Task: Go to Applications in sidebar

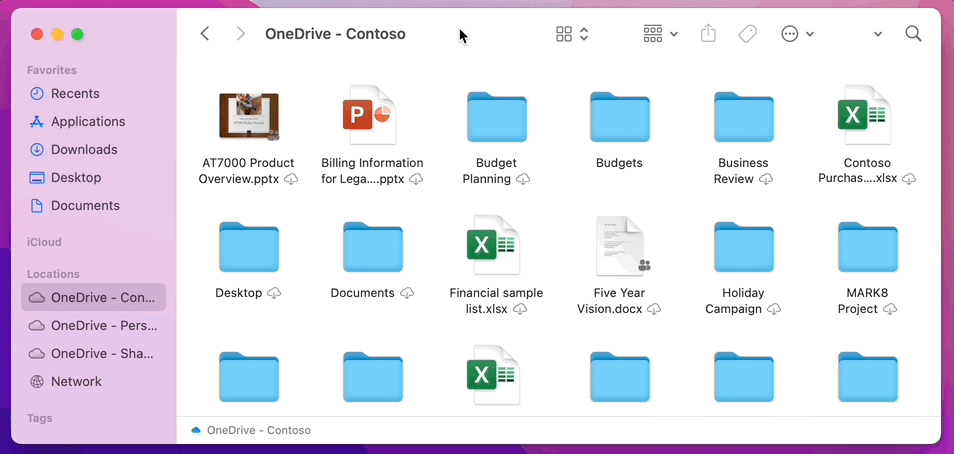Action: click(x=88, y=121)
